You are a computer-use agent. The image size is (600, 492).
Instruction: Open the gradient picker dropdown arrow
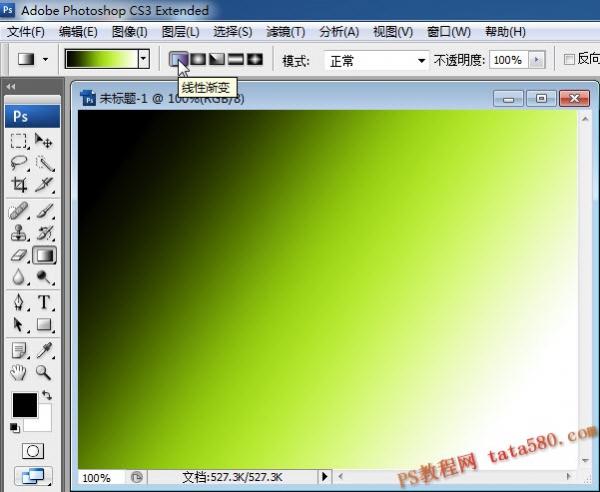143,59
